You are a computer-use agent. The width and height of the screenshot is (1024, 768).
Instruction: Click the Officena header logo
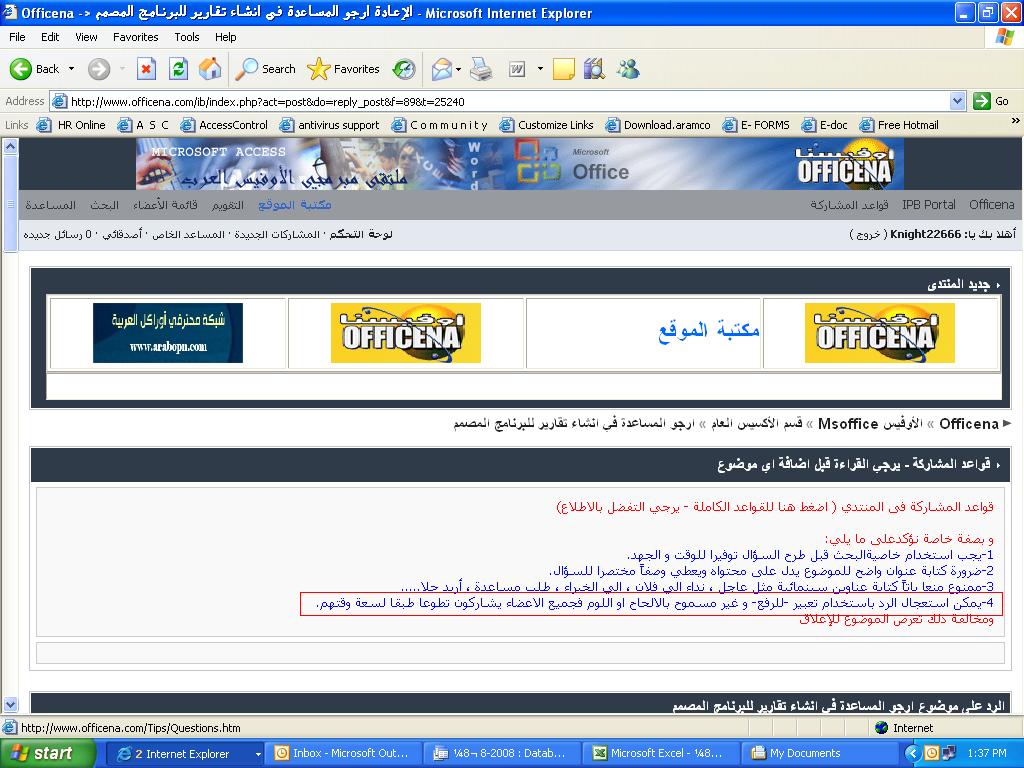(844, 165)
